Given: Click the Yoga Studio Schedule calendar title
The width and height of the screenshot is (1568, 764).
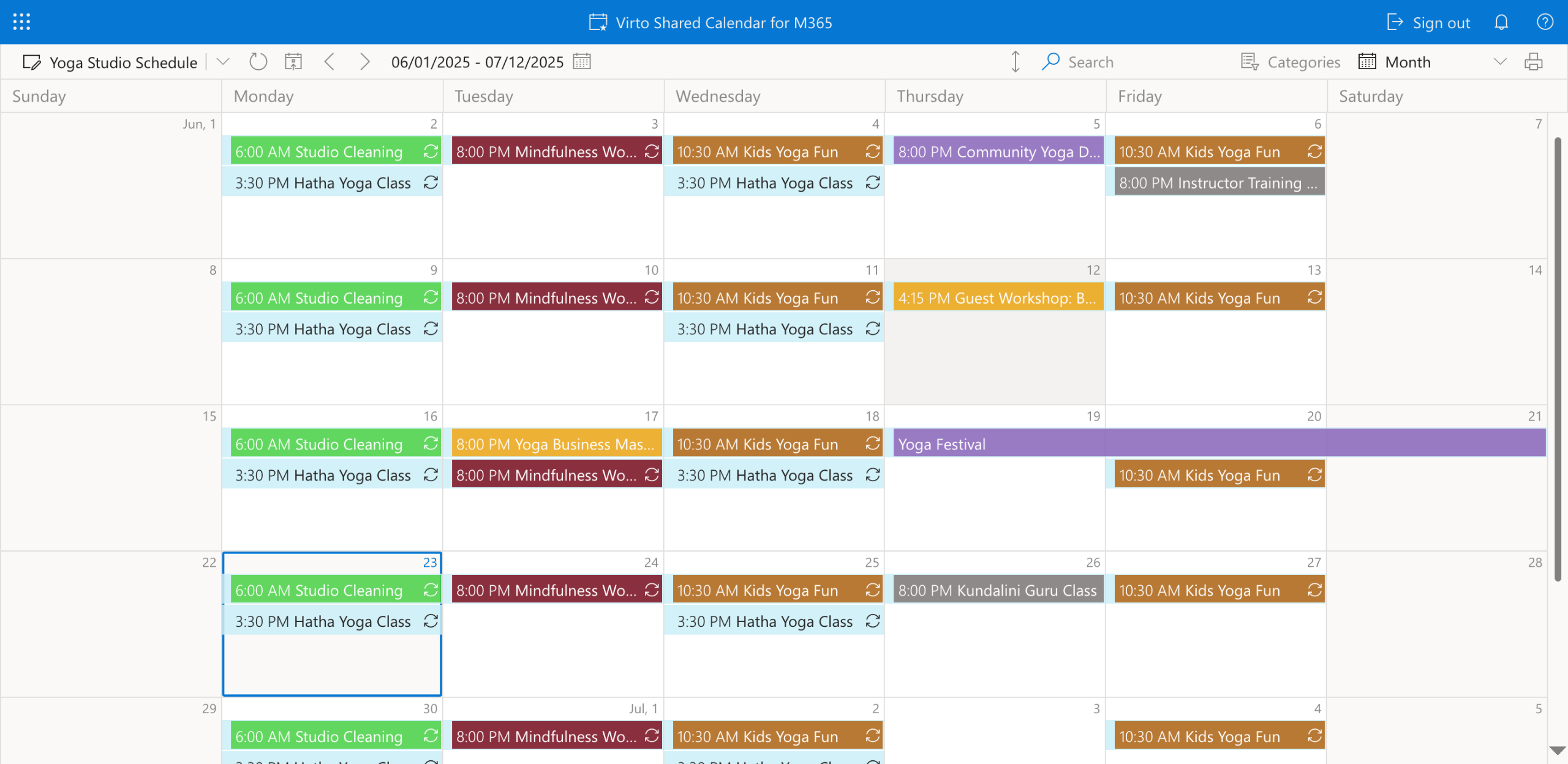Looking at the screenshot, I should pyautogui.click(x=123, y=62).
